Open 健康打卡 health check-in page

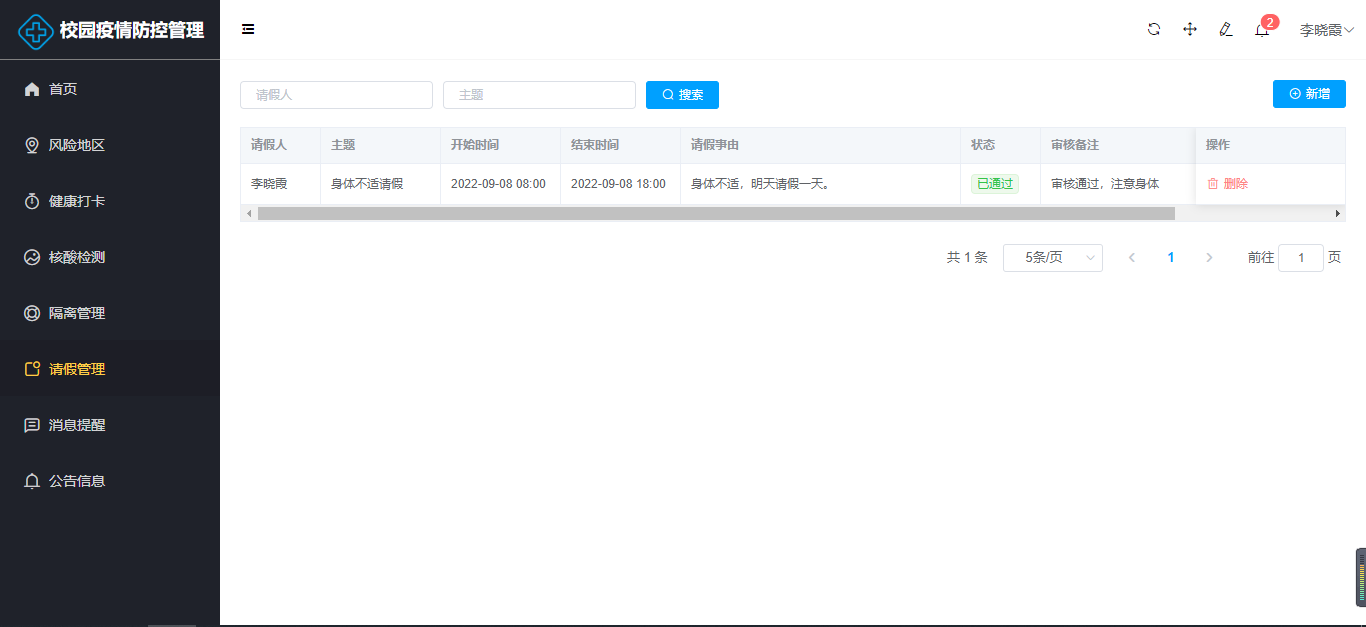(77, 201)
